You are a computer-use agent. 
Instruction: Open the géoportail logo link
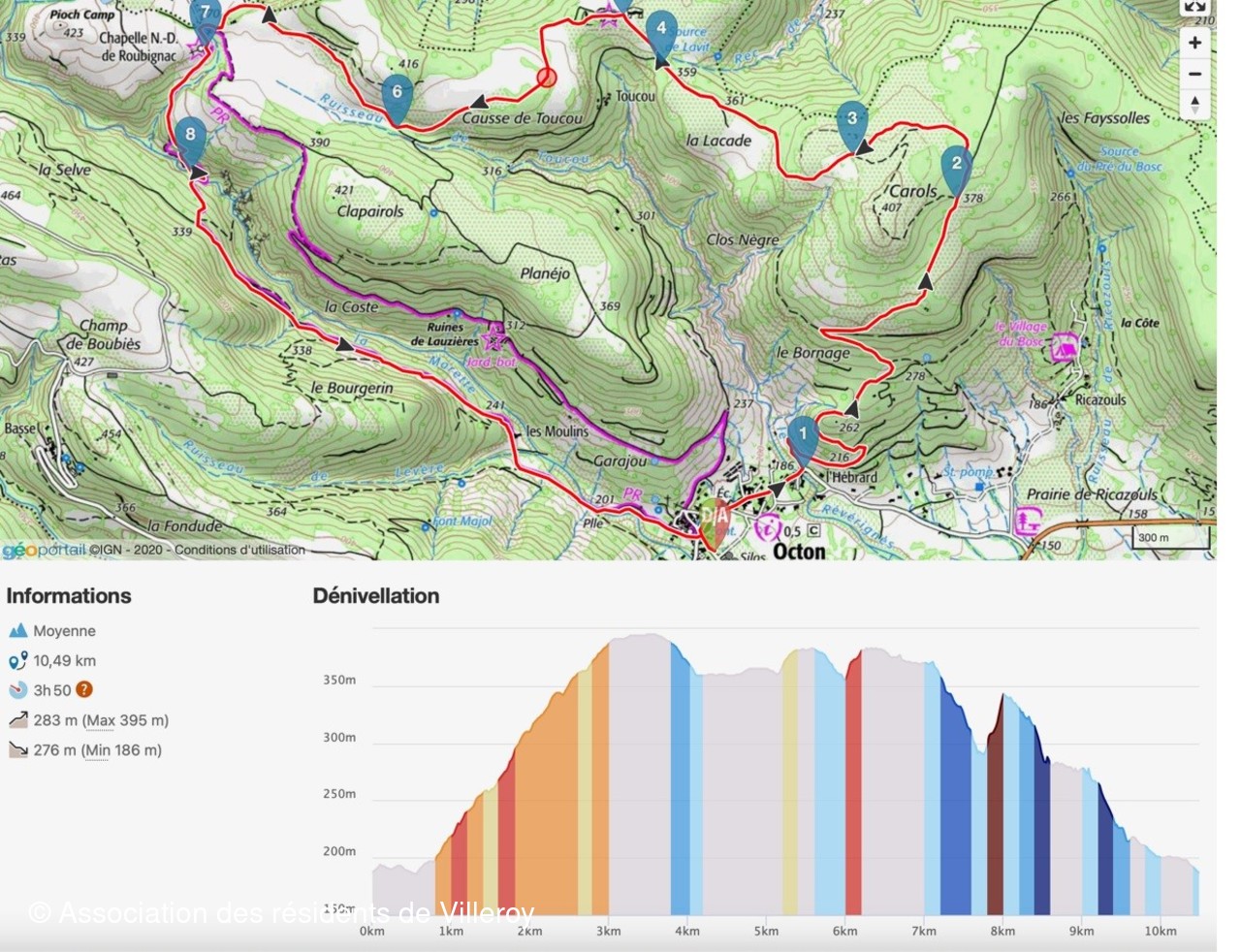(x=44, y=551)
